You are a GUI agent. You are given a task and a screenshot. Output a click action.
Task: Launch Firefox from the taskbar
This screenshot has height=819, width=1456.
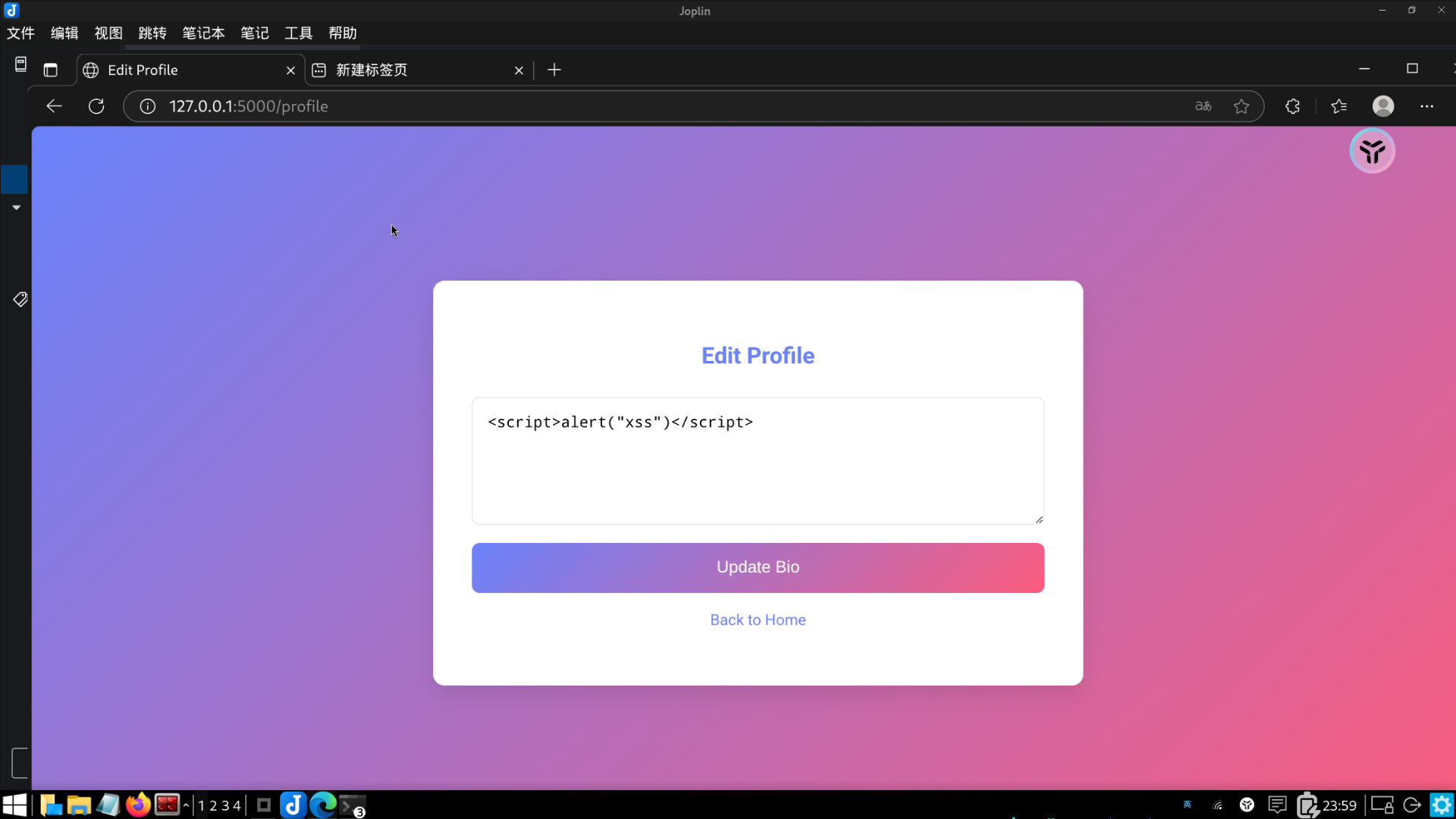(138, 805)
